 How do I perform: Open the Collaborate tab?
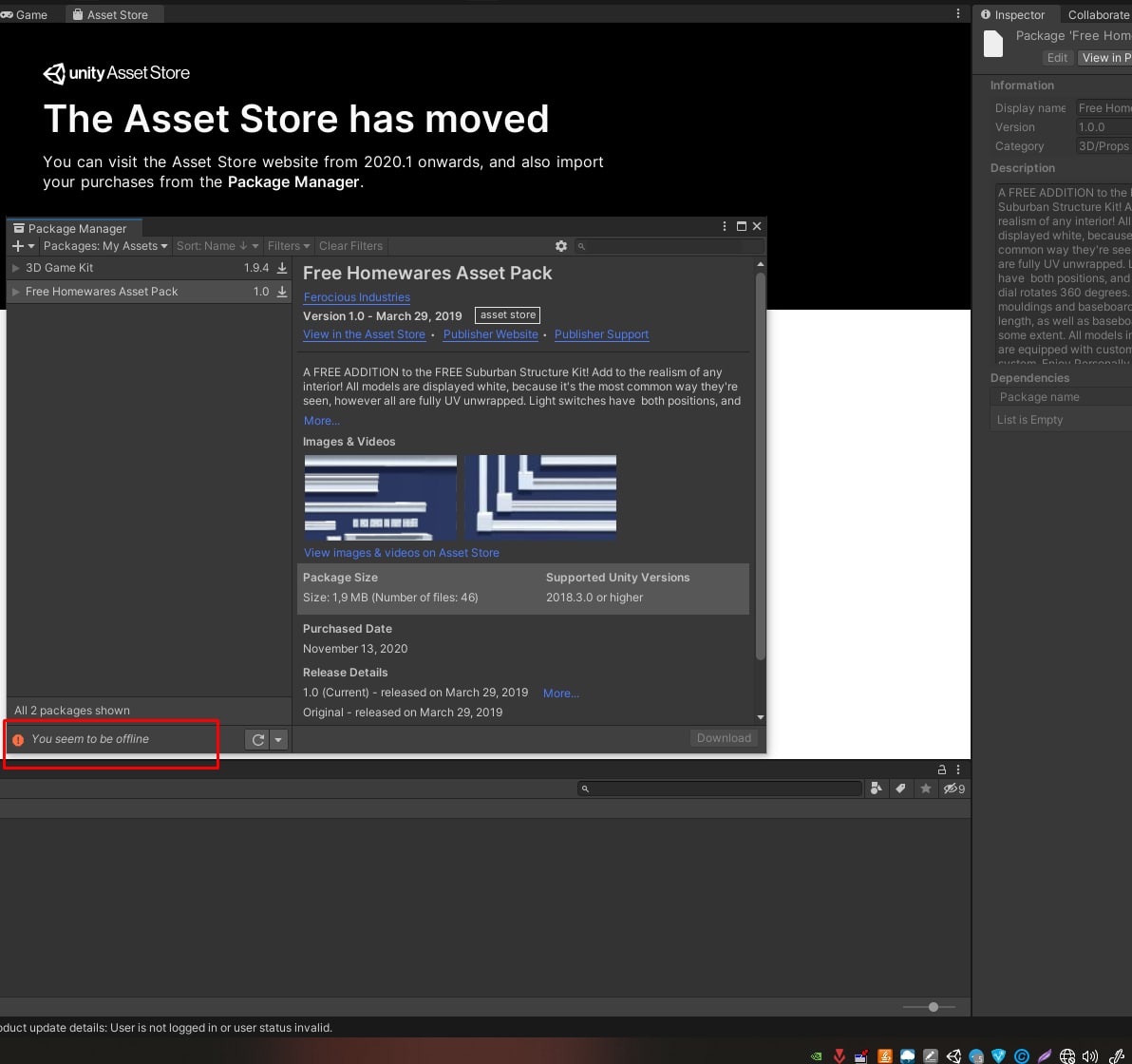[1098, 14]
